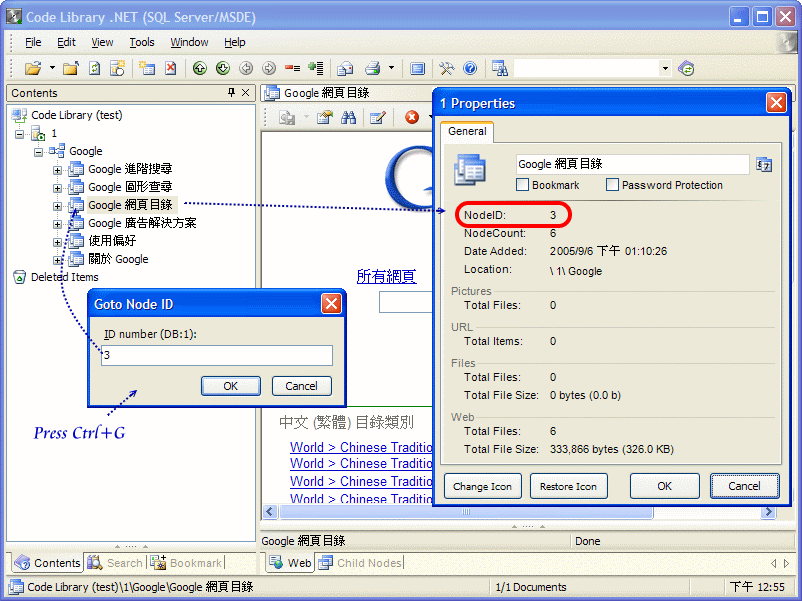
Task: Expand the Google 圖形查尋 node
Action: 57,188
